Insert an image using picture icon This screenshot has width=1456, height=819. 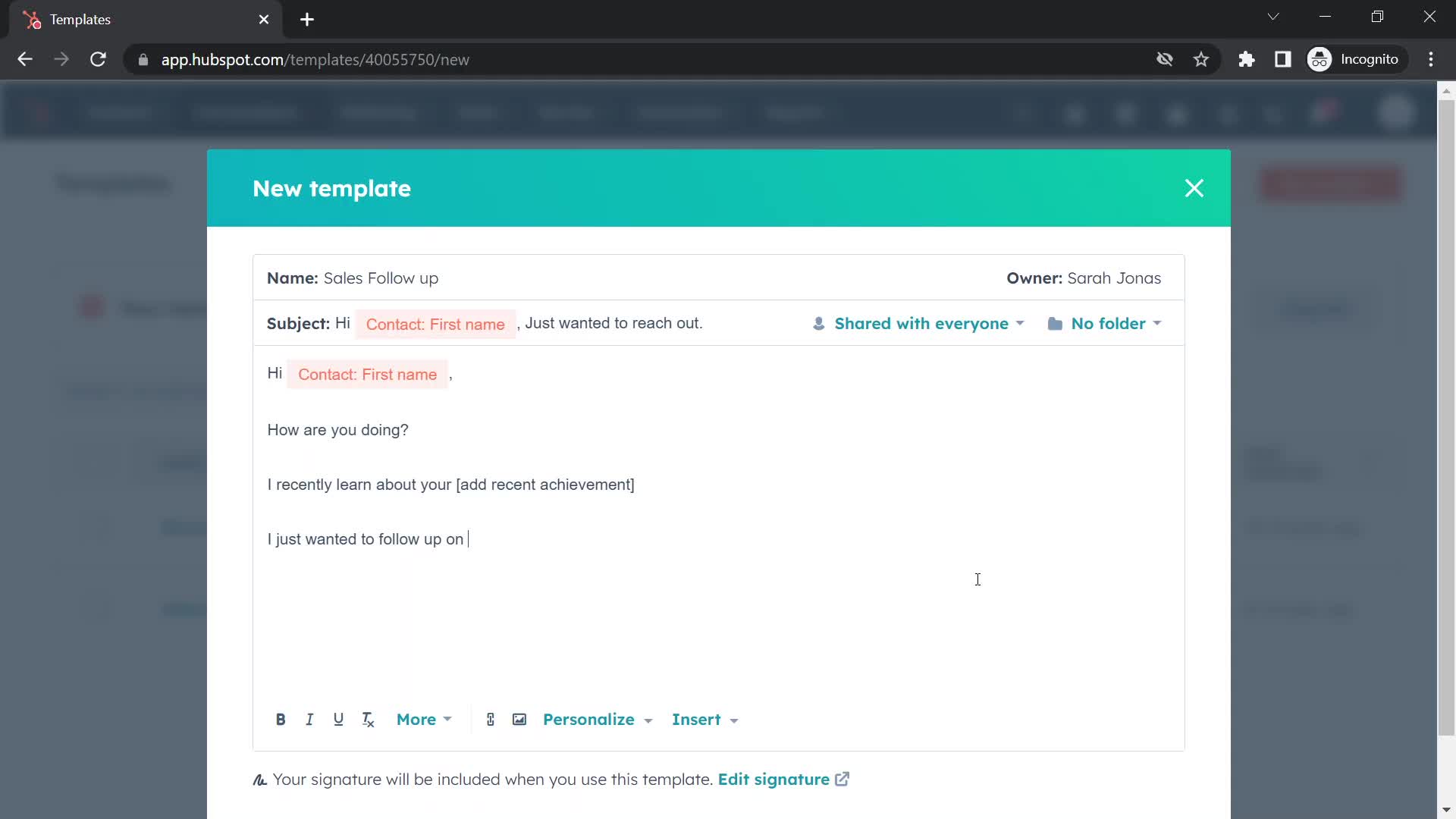[x=519, y=720]
